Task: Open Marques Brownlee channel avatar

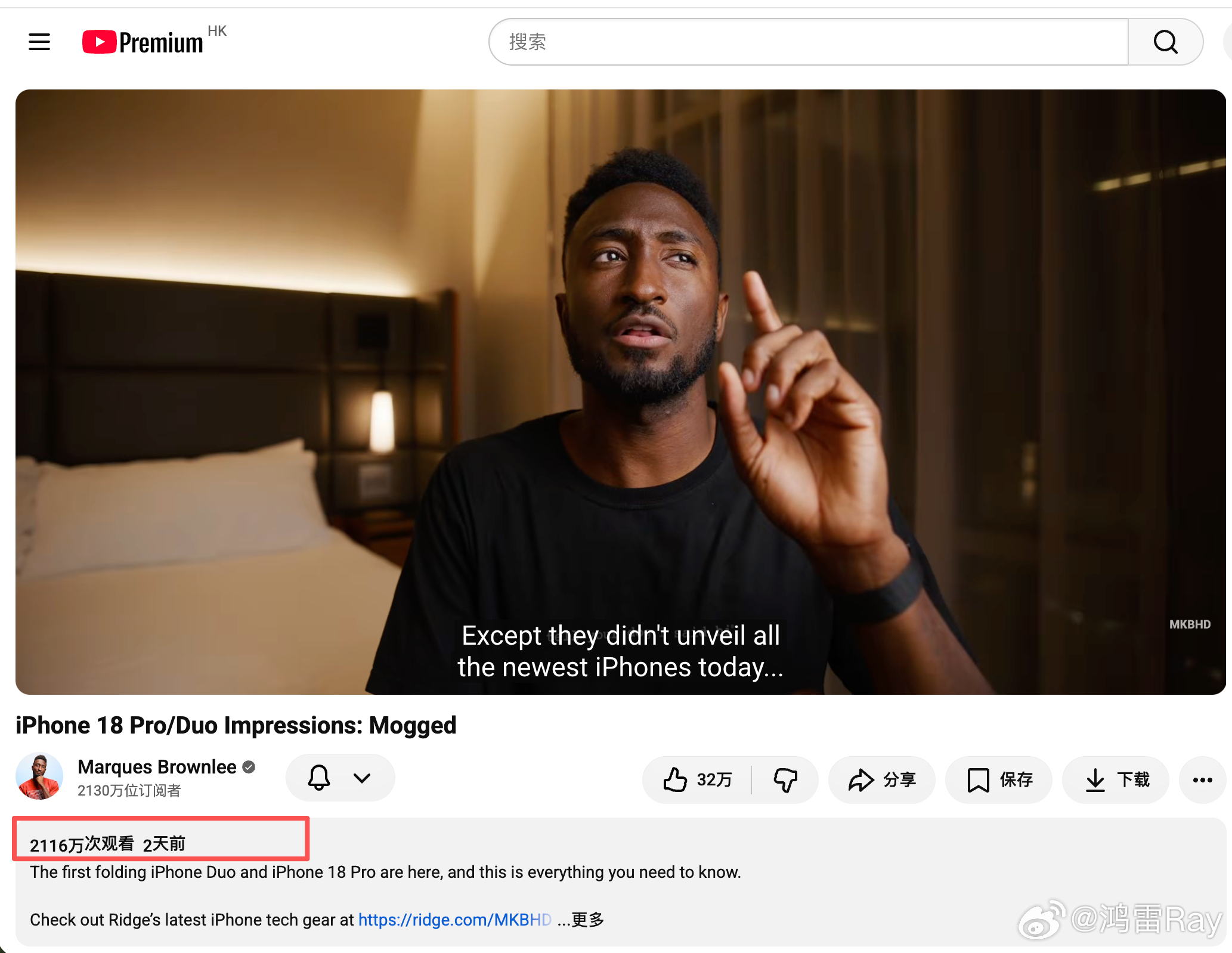Action: tap(39, 777)
